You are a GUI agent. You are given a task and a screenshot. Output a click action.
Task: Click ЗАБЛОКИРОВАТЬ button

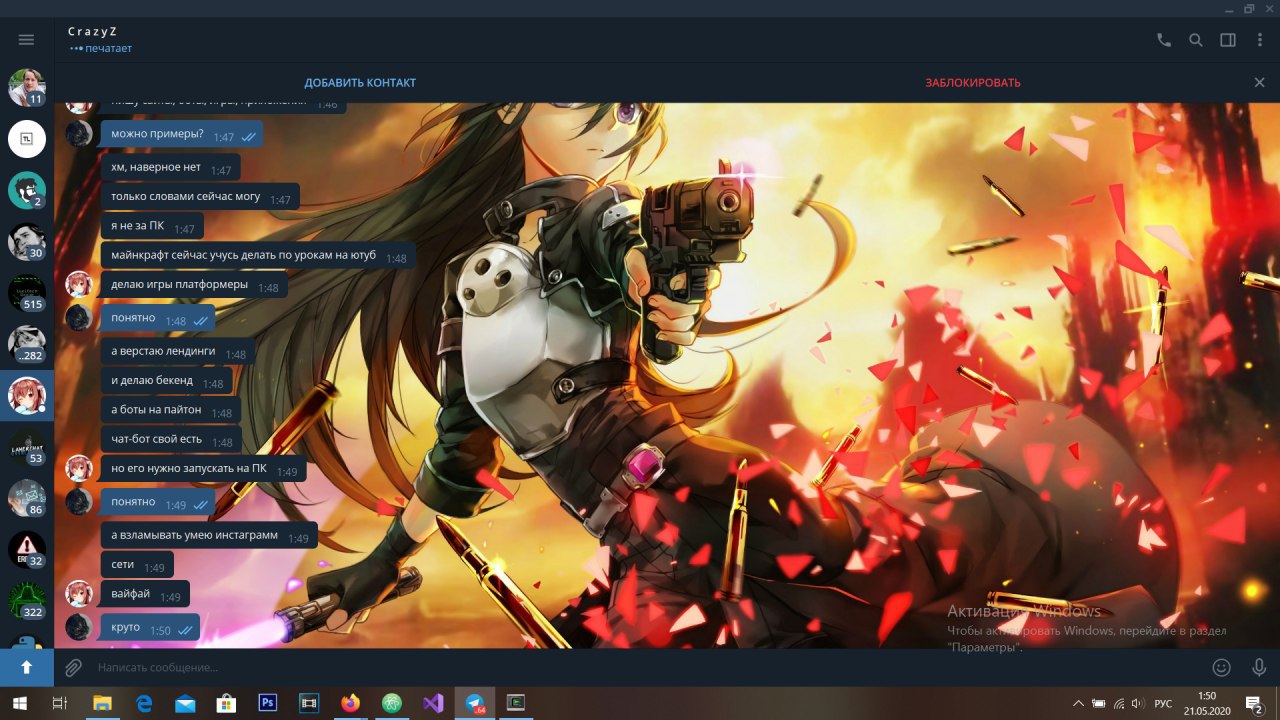tap(973, 83)
